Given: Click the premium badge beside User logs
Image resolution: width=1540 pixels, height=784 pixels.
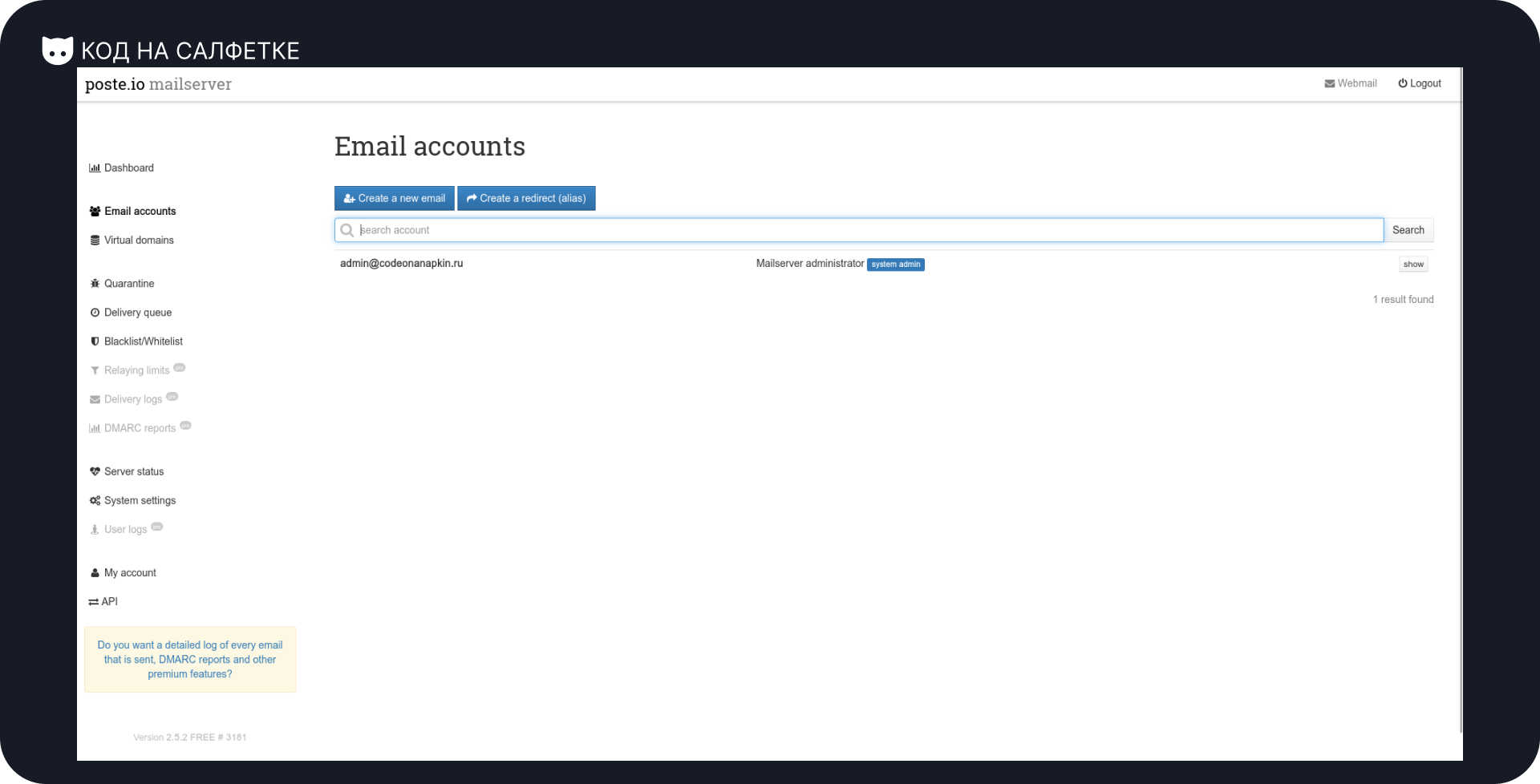Looking at the screenshot, I should 156,527.
